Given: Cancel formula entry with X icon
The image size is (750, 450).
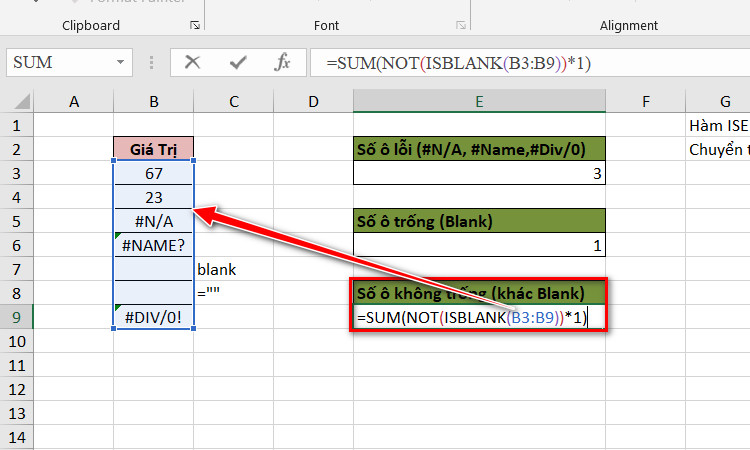Looking at the screenshot, I should click(x=192, y=62).
